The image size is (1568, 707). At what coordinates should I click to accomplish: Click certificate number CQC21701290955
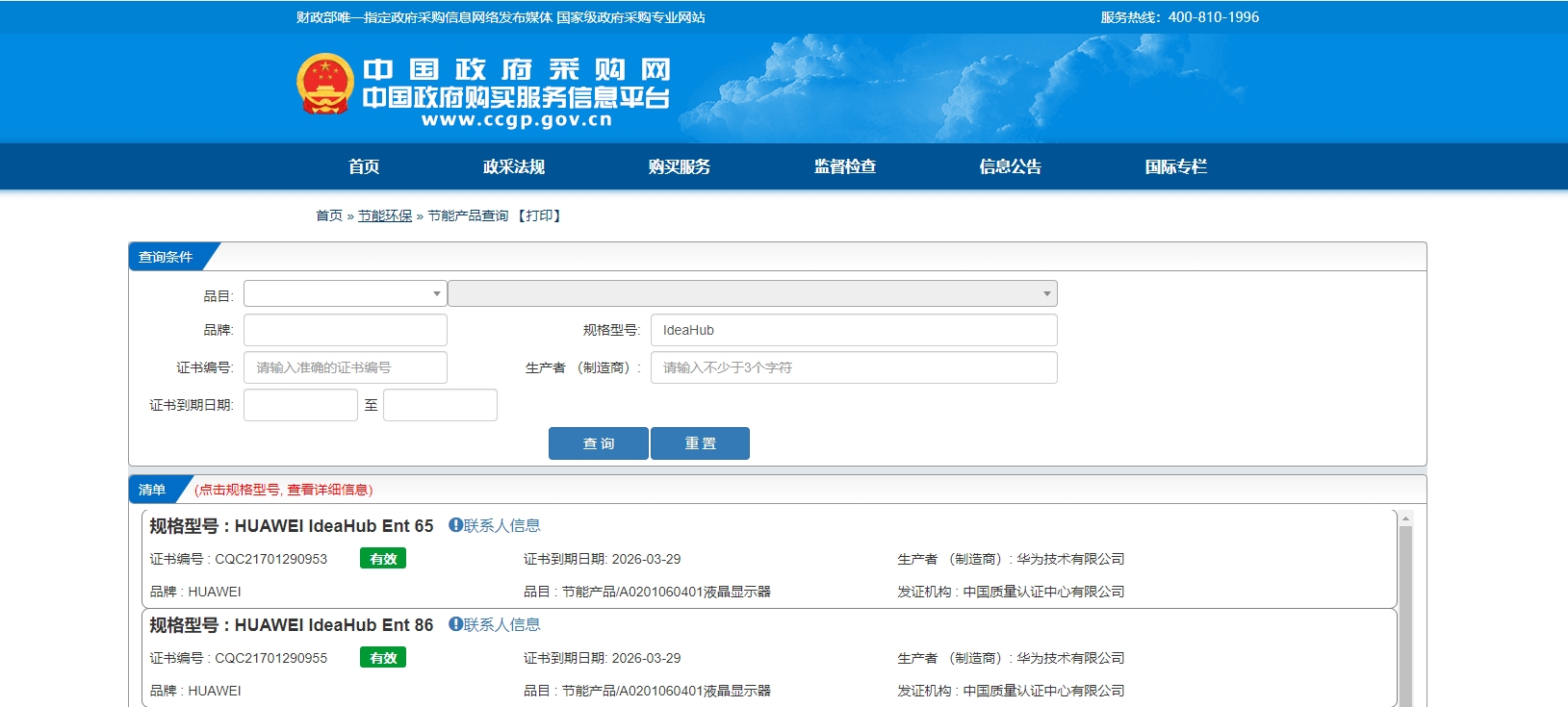click(x=270, y=658)
